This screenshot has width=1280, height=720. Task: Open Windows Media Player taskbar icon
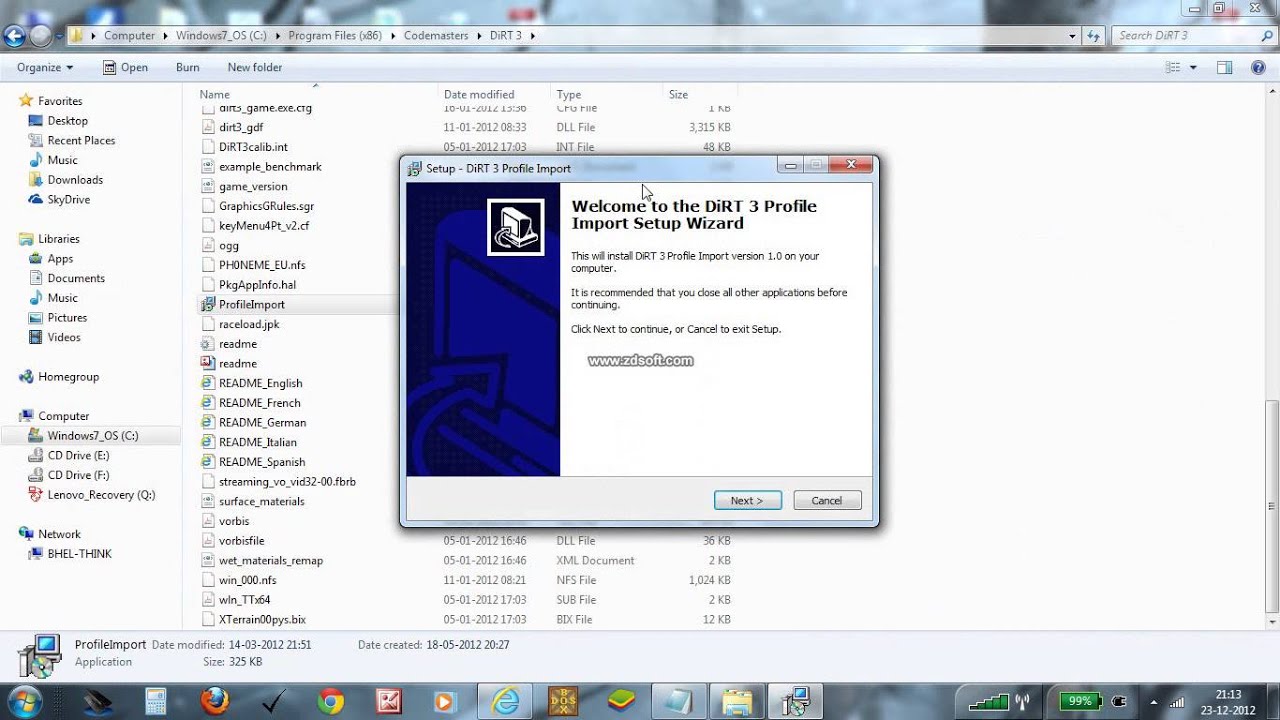[x=447, y=701]
